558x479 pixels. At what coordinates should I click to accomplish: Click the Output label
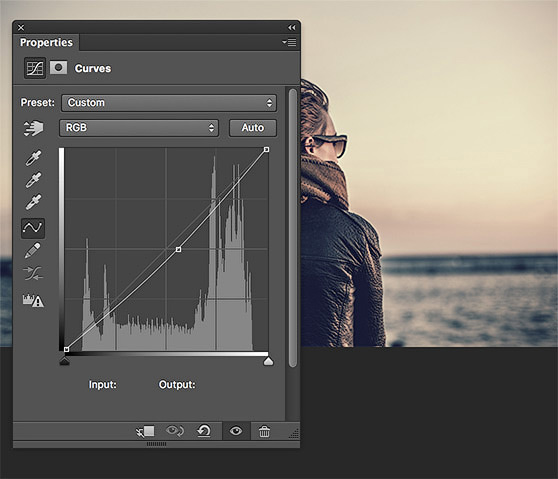pos(177,385)
